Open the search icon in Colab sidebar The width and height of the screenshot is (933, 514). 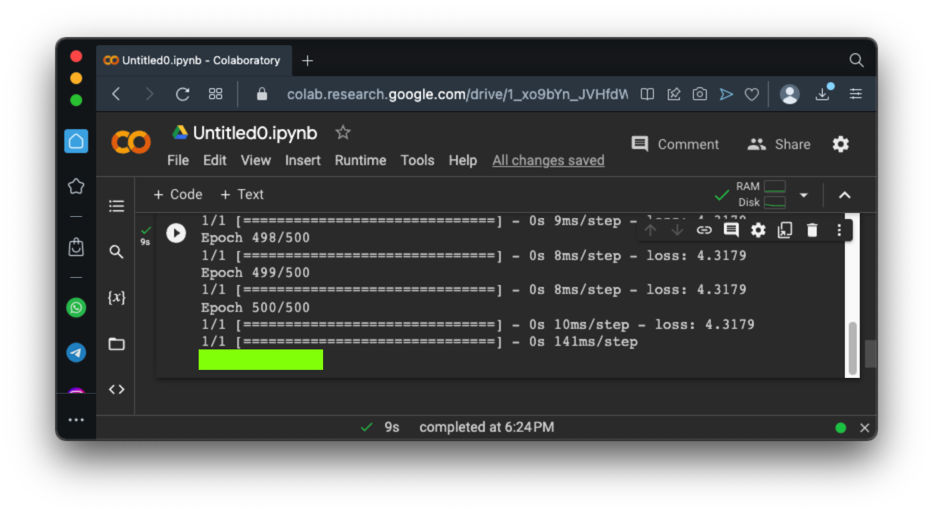pyautogui.click(x=117, y=252)
